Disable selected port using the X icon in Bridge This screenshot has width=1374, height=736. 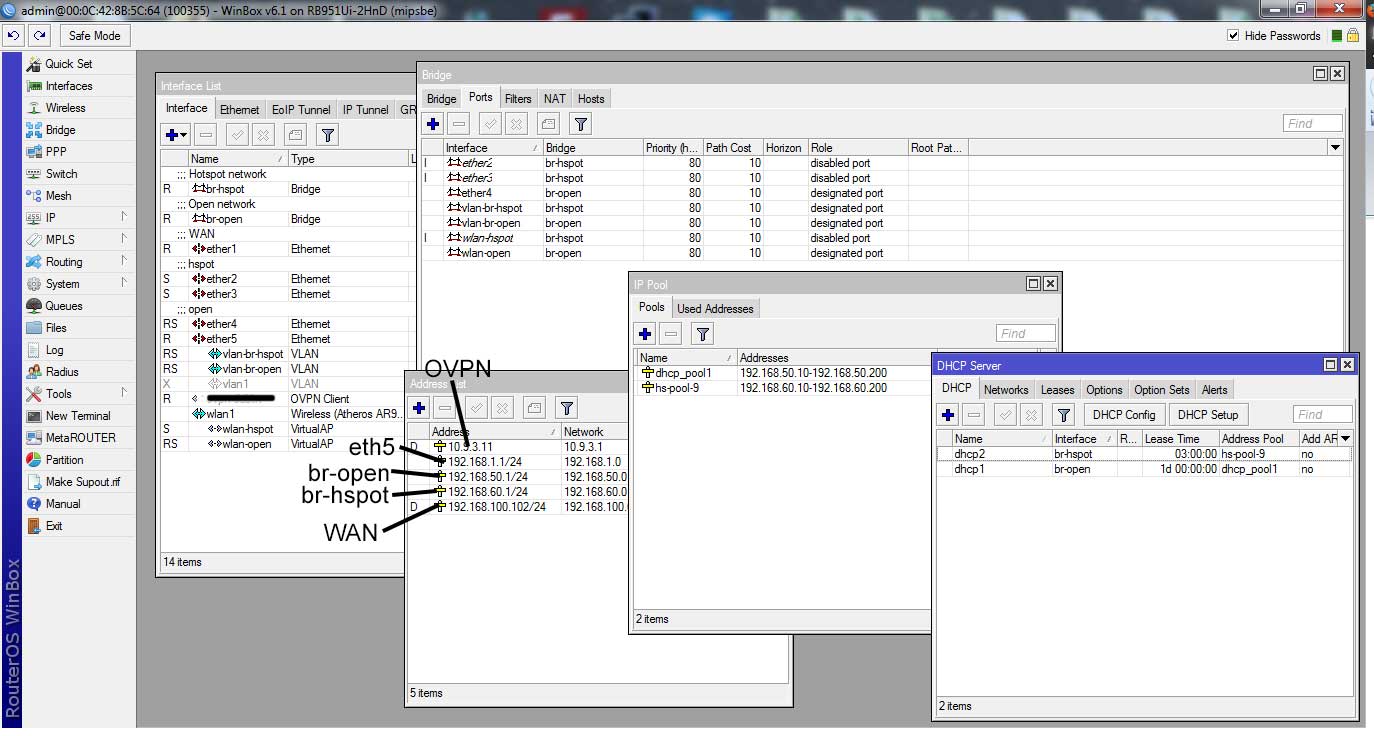coord(515,123)
